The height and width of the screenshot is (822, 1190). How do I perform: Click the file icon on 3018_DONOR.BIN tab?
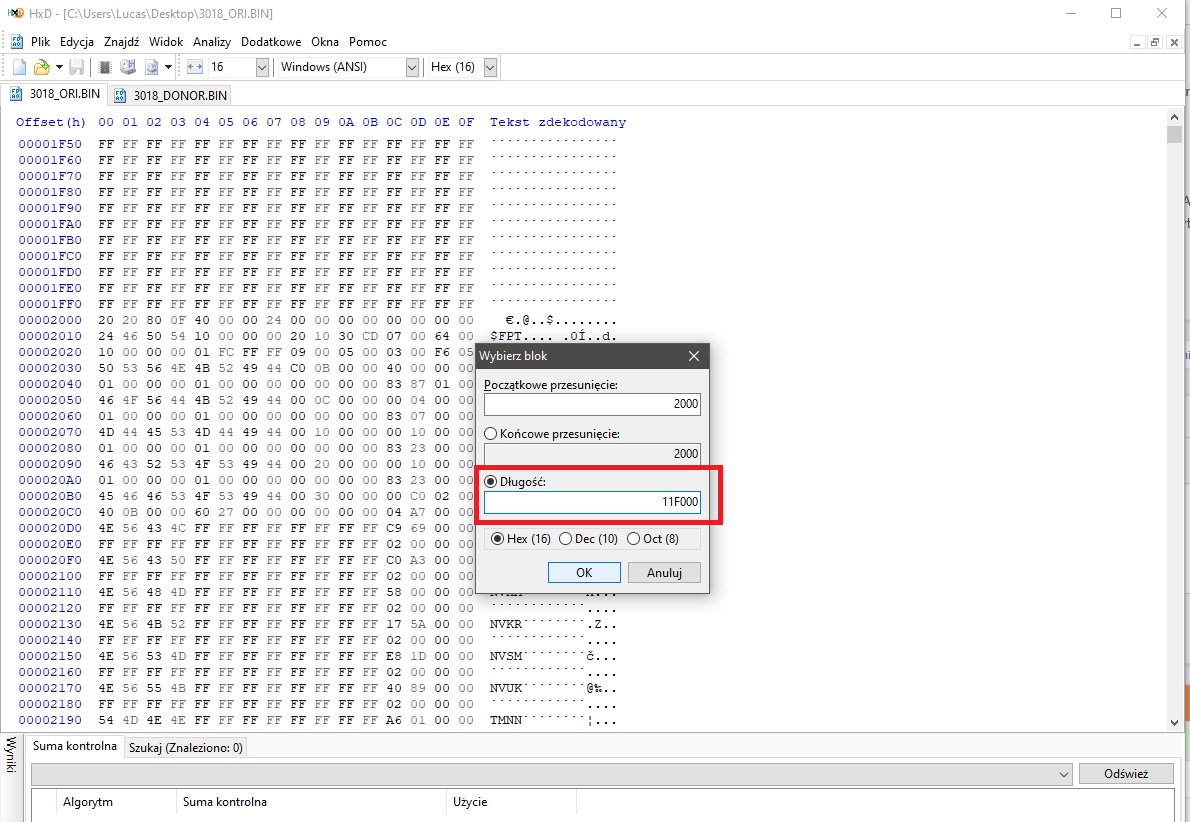pos(120,96)
